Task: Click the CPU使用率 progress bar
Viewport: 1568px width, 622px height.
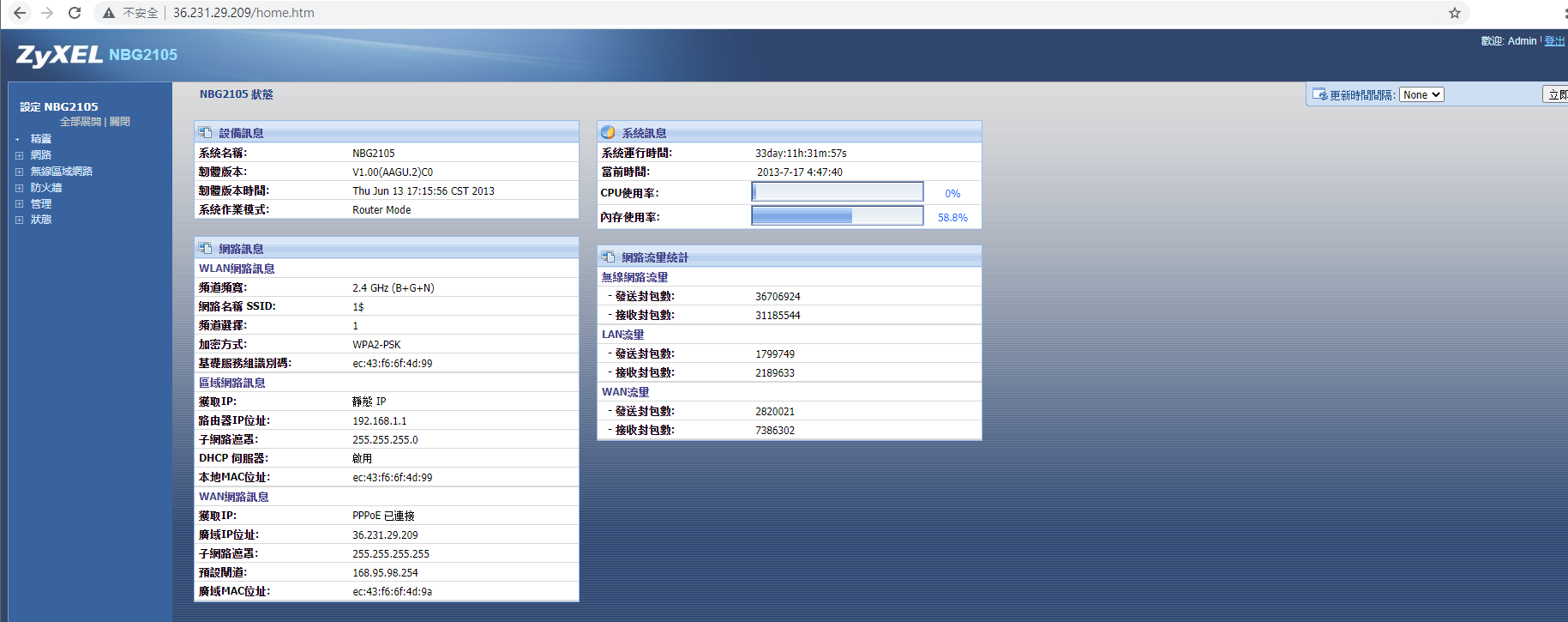Action: (838, 192)
